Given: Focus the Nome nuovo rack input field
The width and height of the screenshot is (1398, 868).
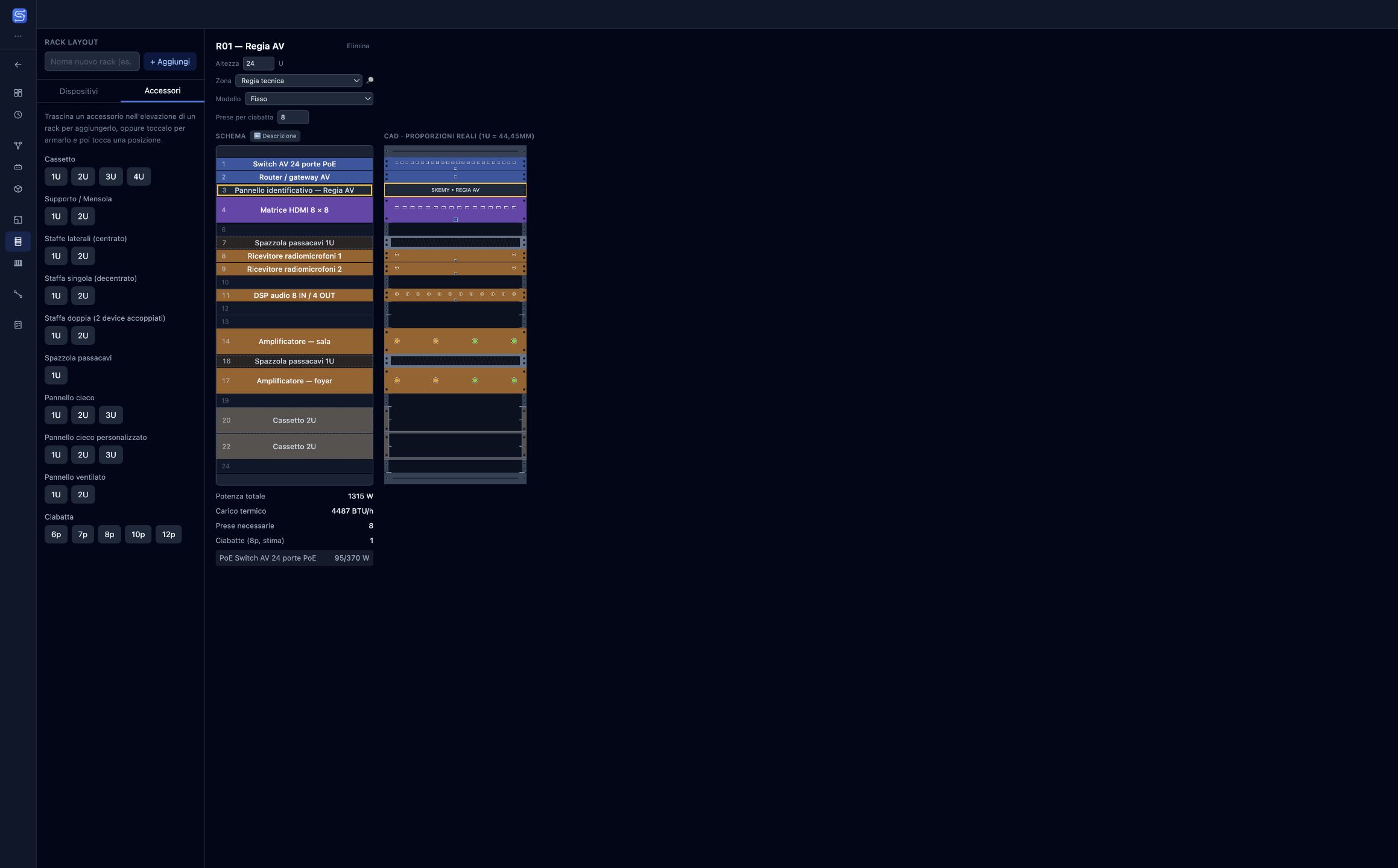Looking at the screenshot, I should [x=92, y=61].
